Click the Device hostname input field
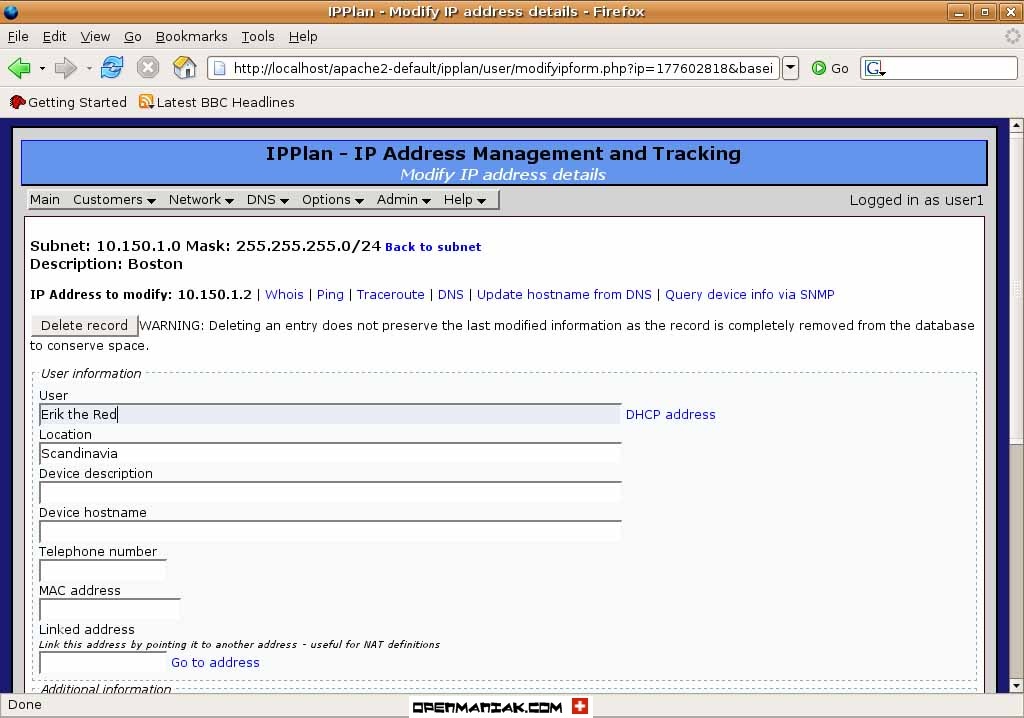 tap(330, 531)
